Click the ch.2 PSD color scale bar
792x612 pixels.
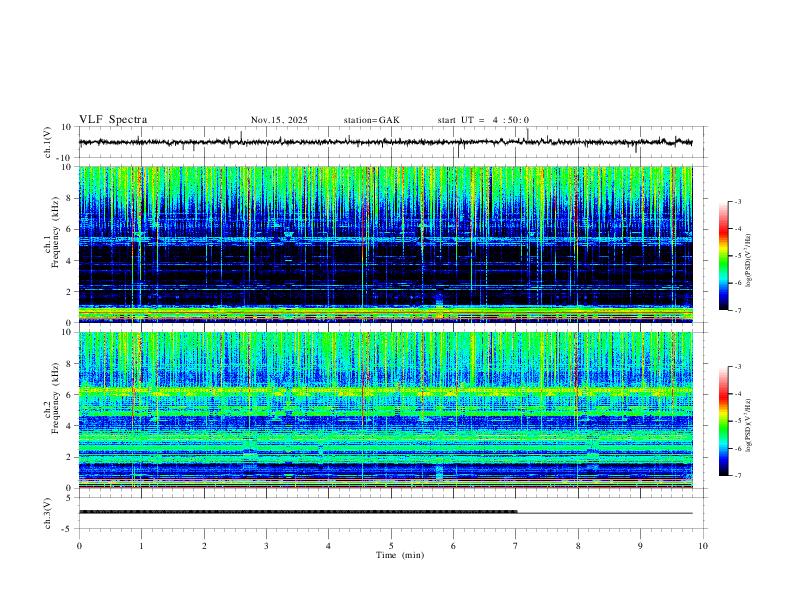tap(723, 421)
